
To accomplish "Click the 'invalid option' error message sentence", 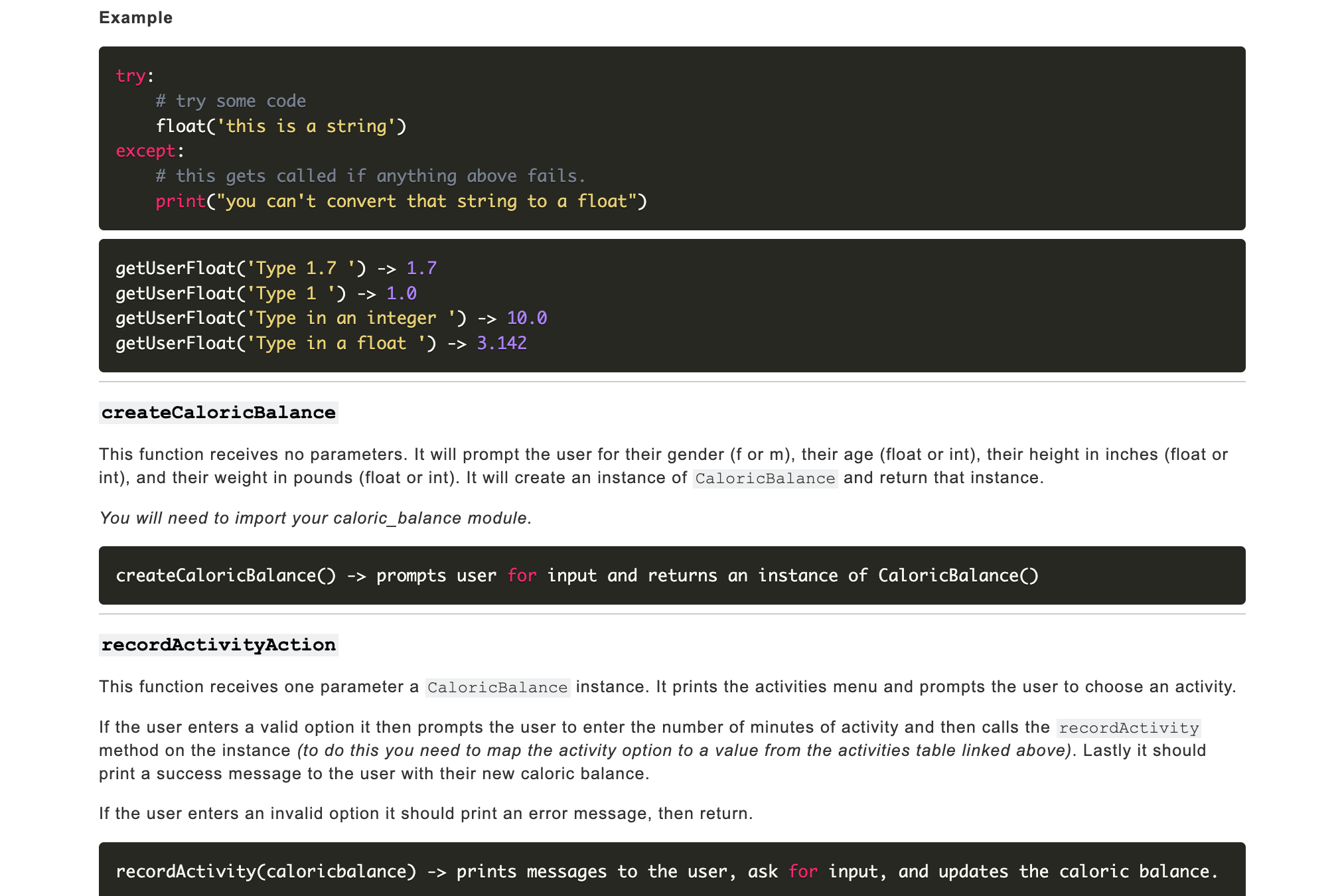I will point(425,814).
